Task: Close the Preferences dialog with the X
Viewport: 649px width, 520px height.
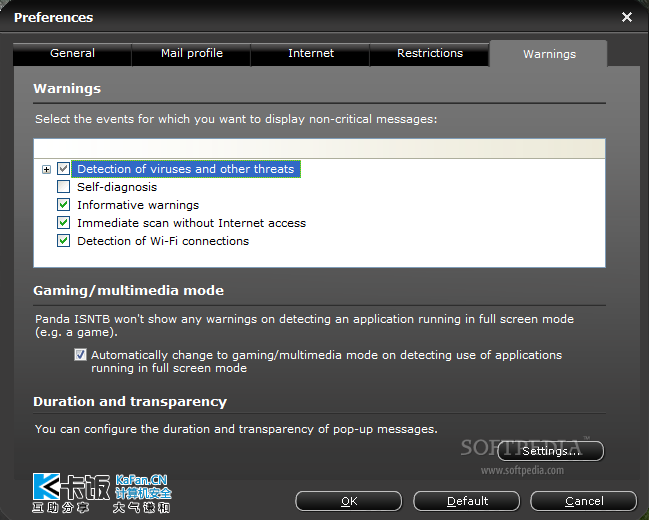Action: [x=627, y=17]
